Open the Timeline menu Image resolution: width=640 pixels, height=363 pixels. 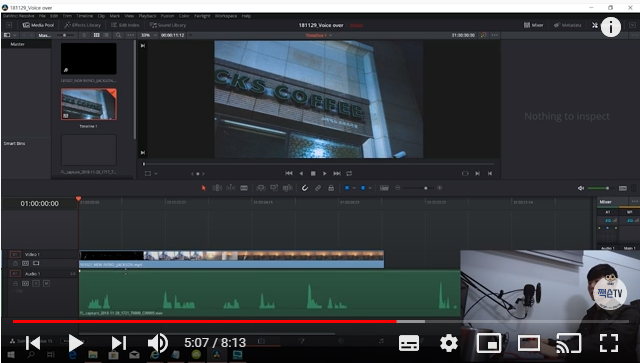[x=84, y=16]
